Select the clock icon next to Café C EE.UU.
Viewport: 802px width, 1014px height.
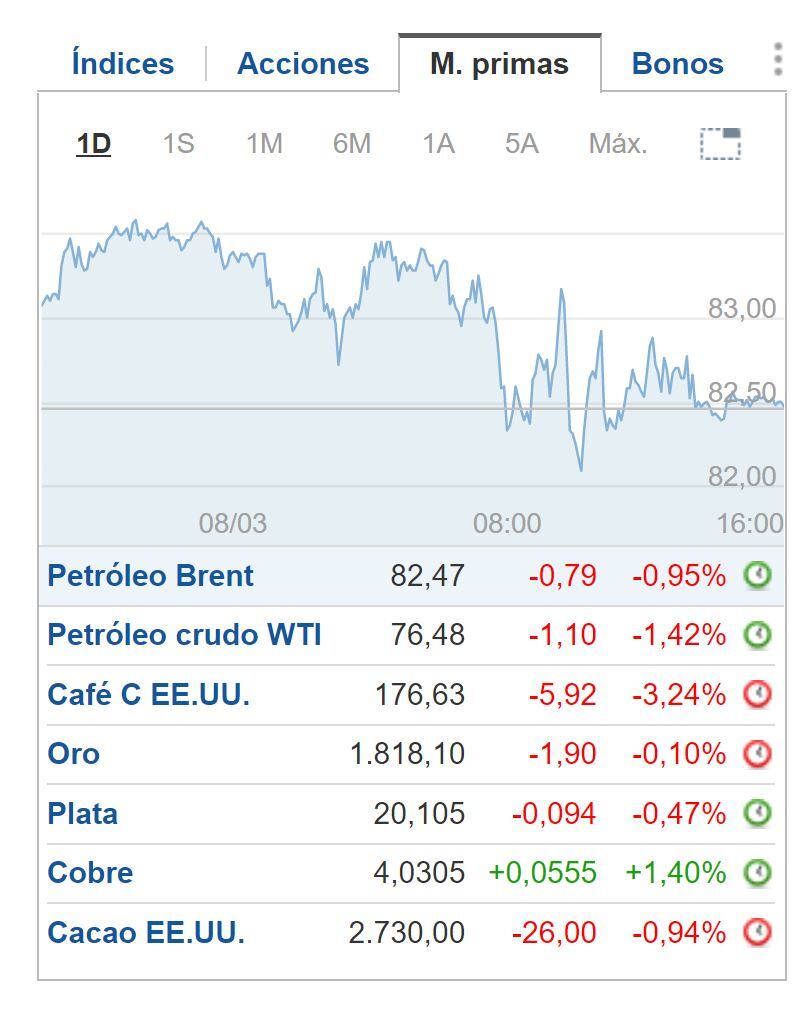pyautogui.click(x=758, y=694)
